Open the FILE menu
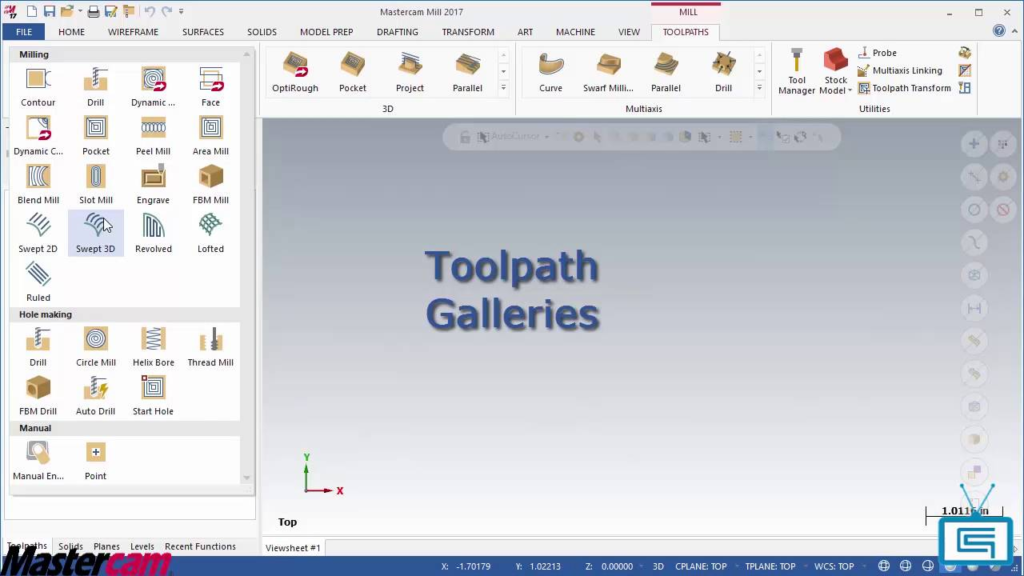The width and height of the screenshot is (1024, 576). pyautogui.click(x=24, y=31)
